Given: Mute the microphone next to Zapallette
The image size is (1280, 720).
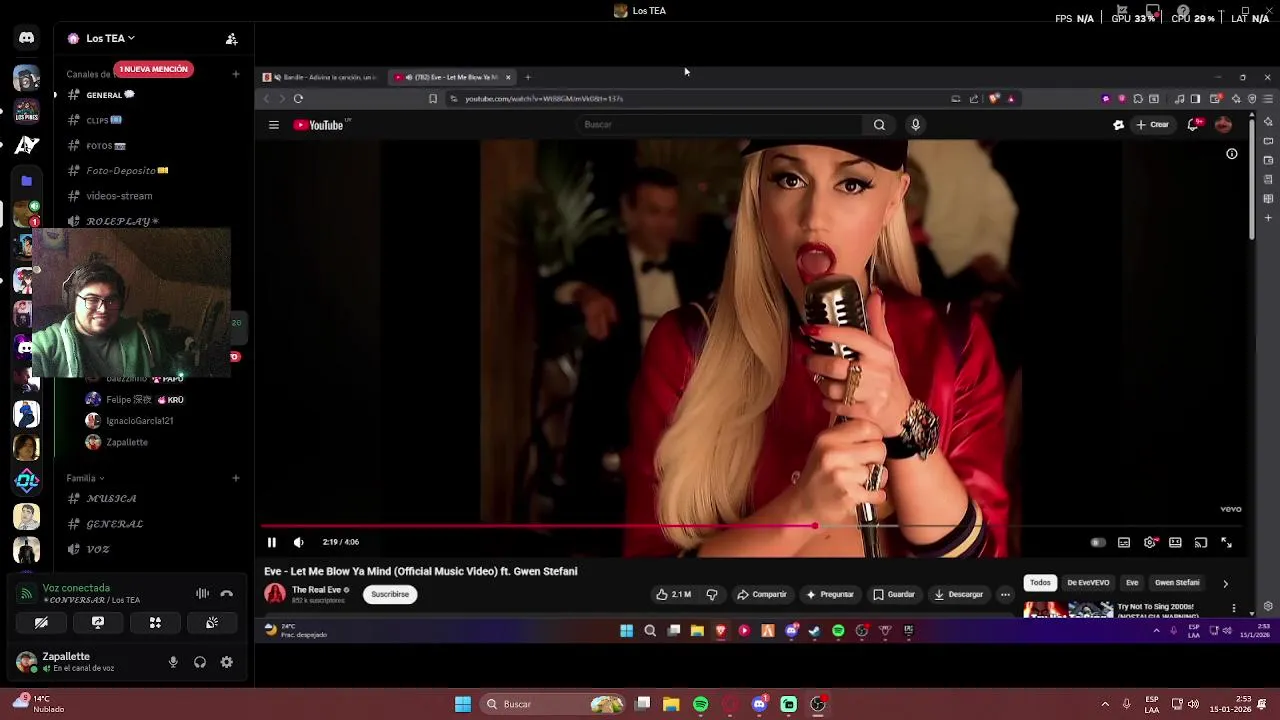Looking at the screenshot, I should coord(173,662).
